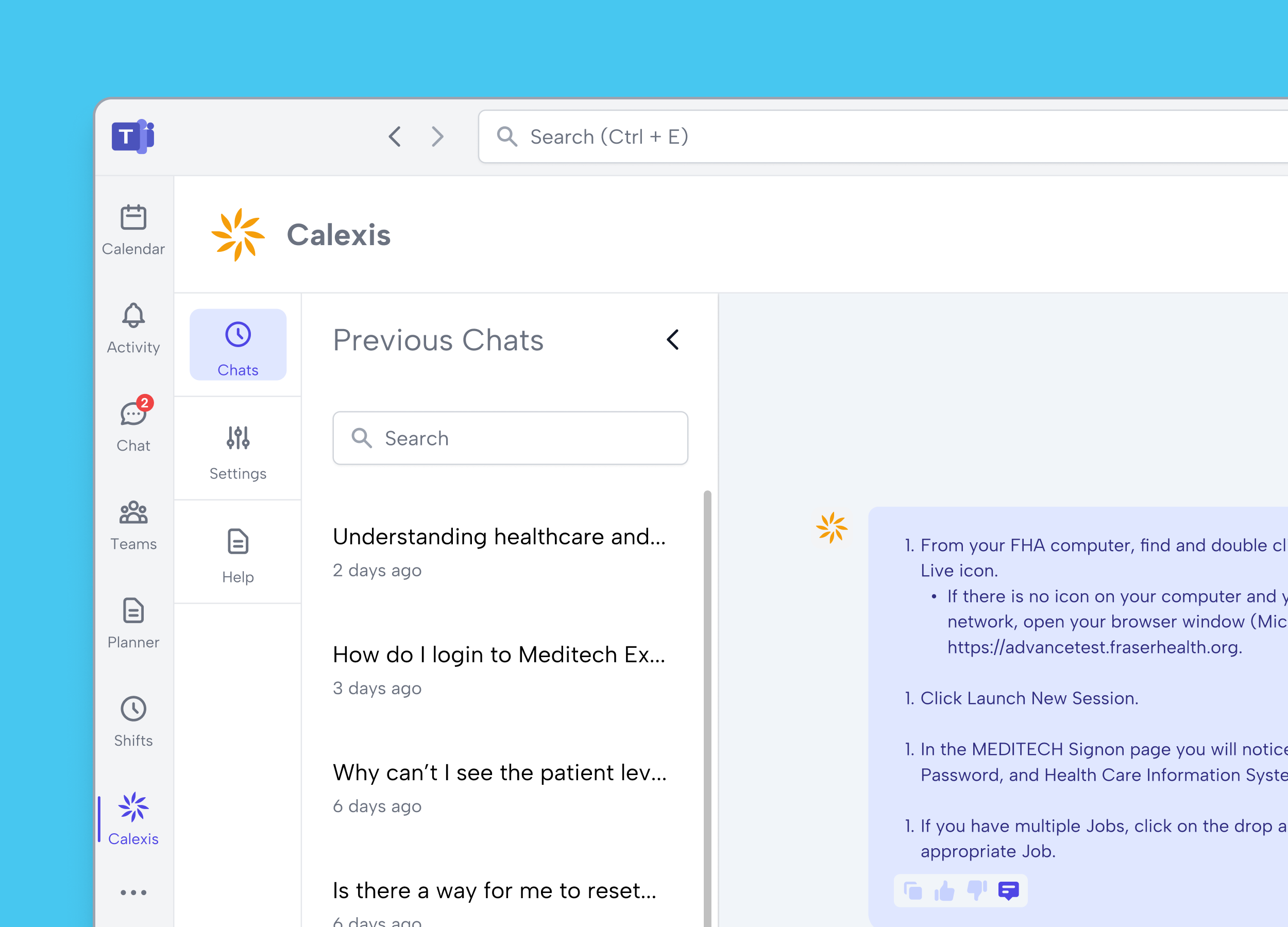Open Shifts in the sidebar
The width and height of the screenshot is (1288, 927).
pos(133,721)
